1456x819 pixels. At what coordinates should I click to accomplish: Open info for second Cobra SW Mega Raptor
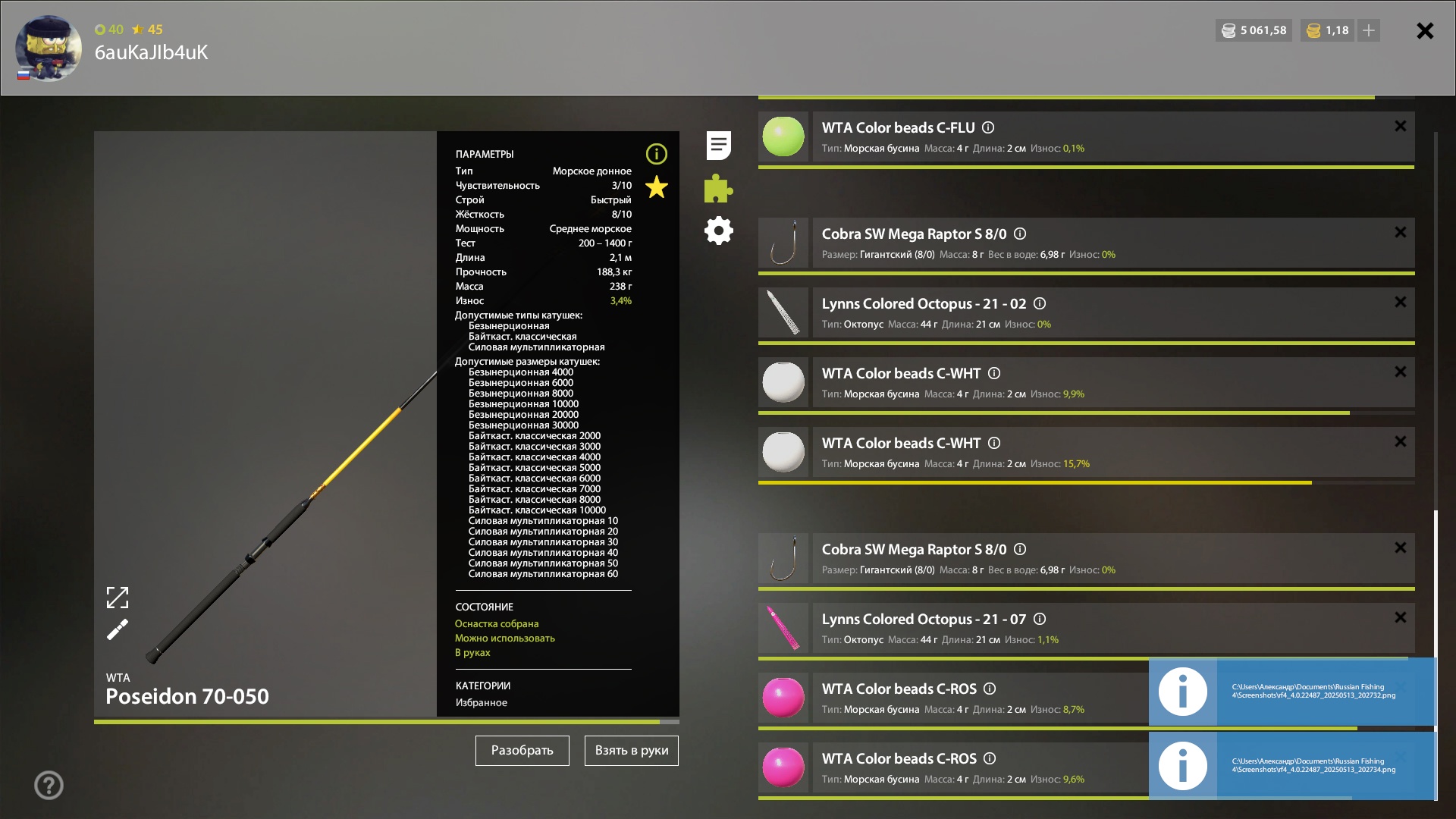[1020, 549]
